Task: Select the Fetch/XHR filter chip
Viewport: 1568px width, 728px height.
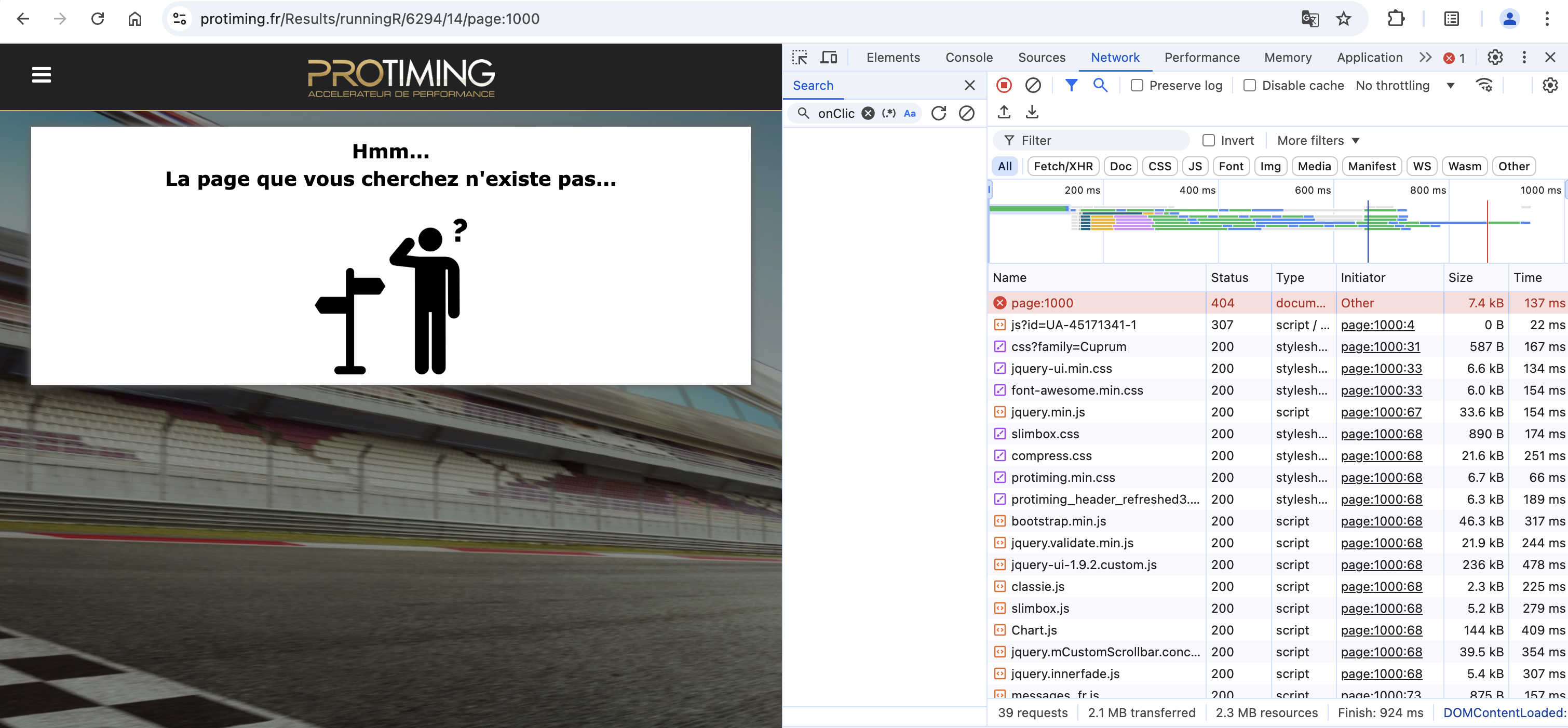Action: point(1063,166)
